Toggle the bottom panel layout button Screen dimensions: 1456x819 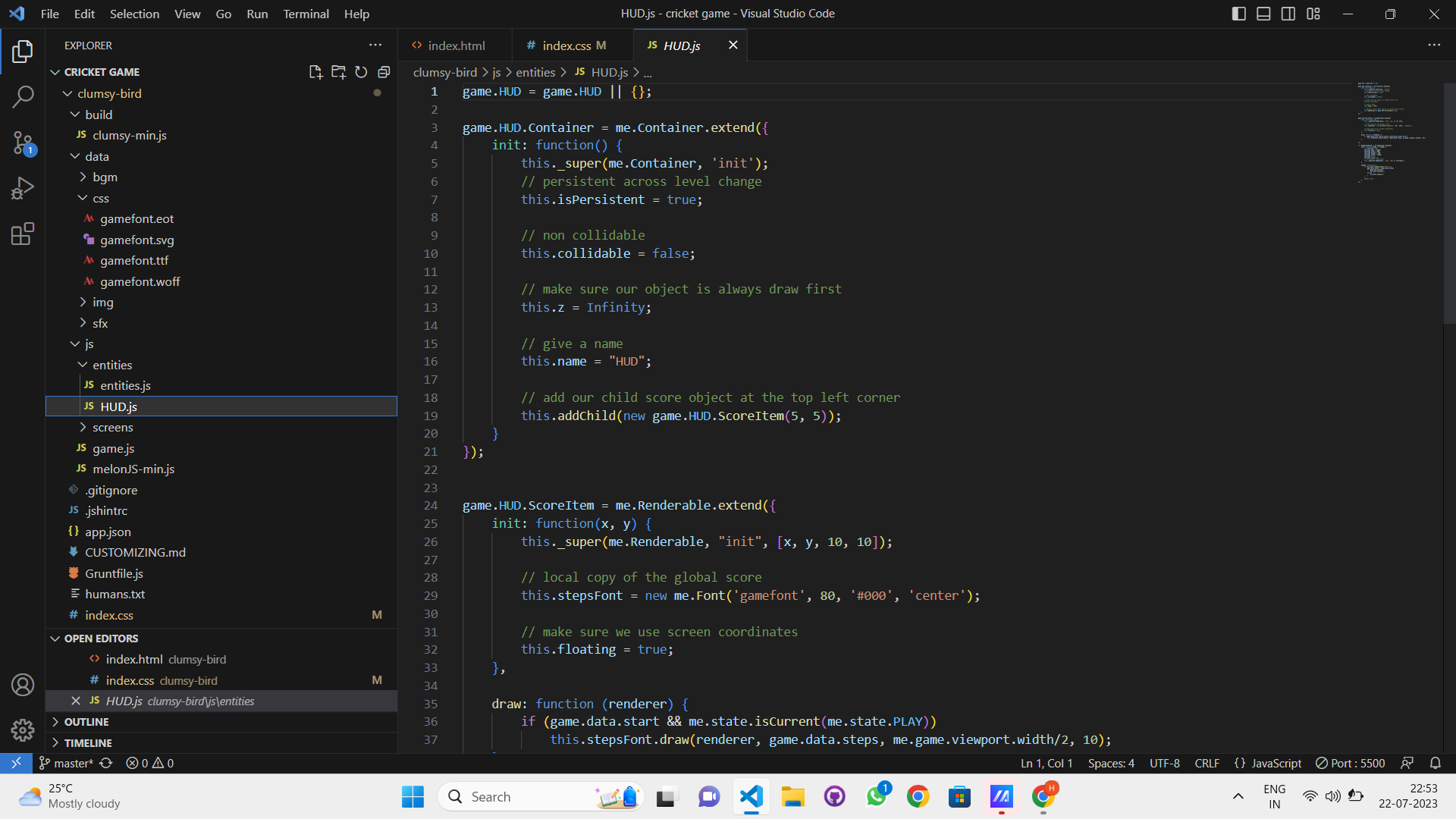(x=1263, y=14)
